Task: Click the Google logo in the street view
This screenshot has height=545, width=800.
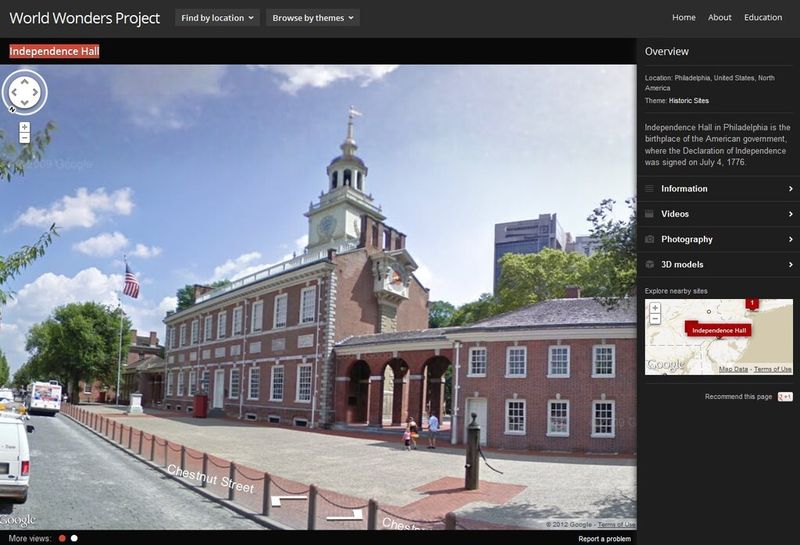Action: click(18, 520)
